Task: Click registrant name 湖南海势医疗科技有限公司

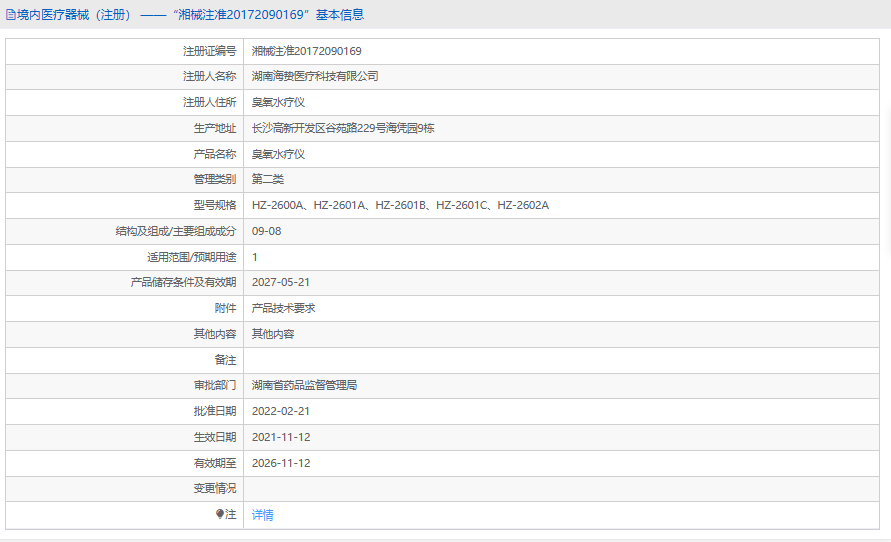Action: click(x=315, y=76)
